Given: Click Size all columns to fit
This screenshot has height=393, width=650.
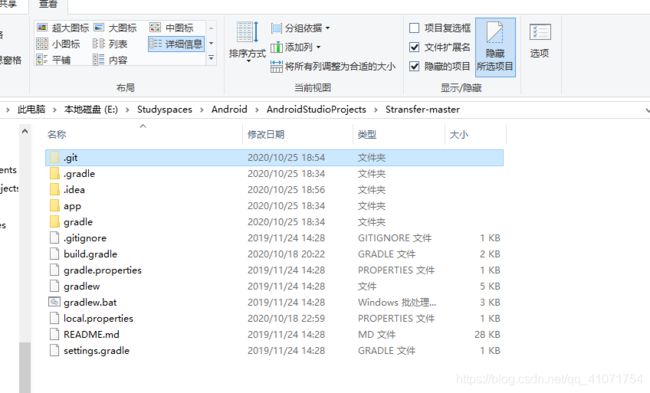Looking at the screenshot, I should click(332, 66).
